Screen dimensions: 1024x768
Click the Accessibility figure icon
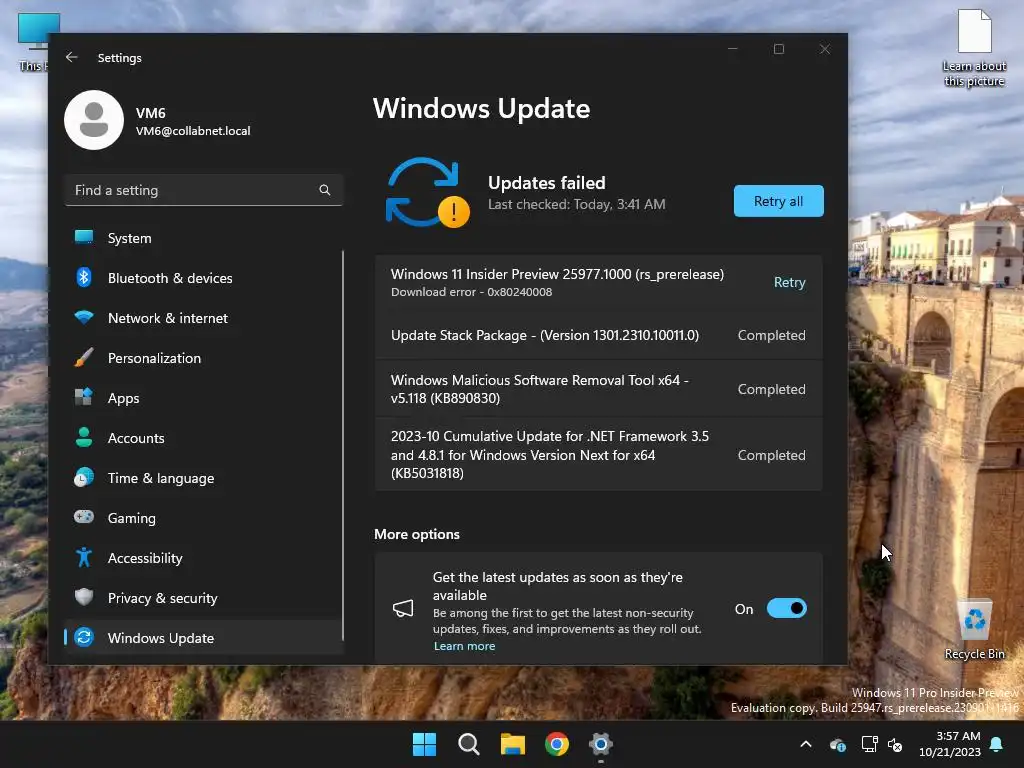[x=84, y=557]
